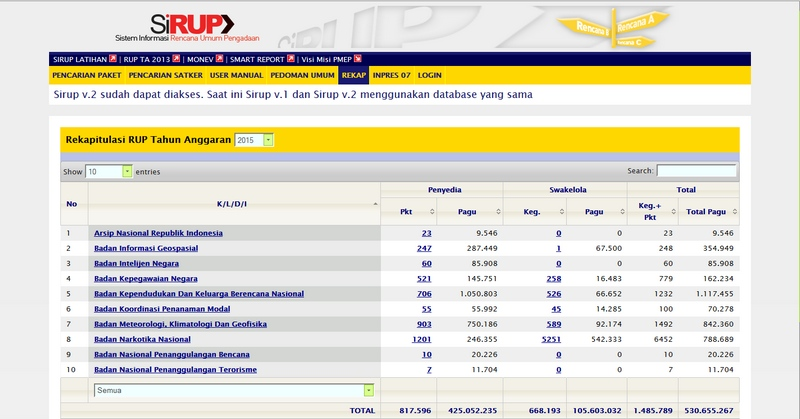
Task: Sort by Penyedia Pagu column
Action: pyautogui.click(x=498, y=212)
